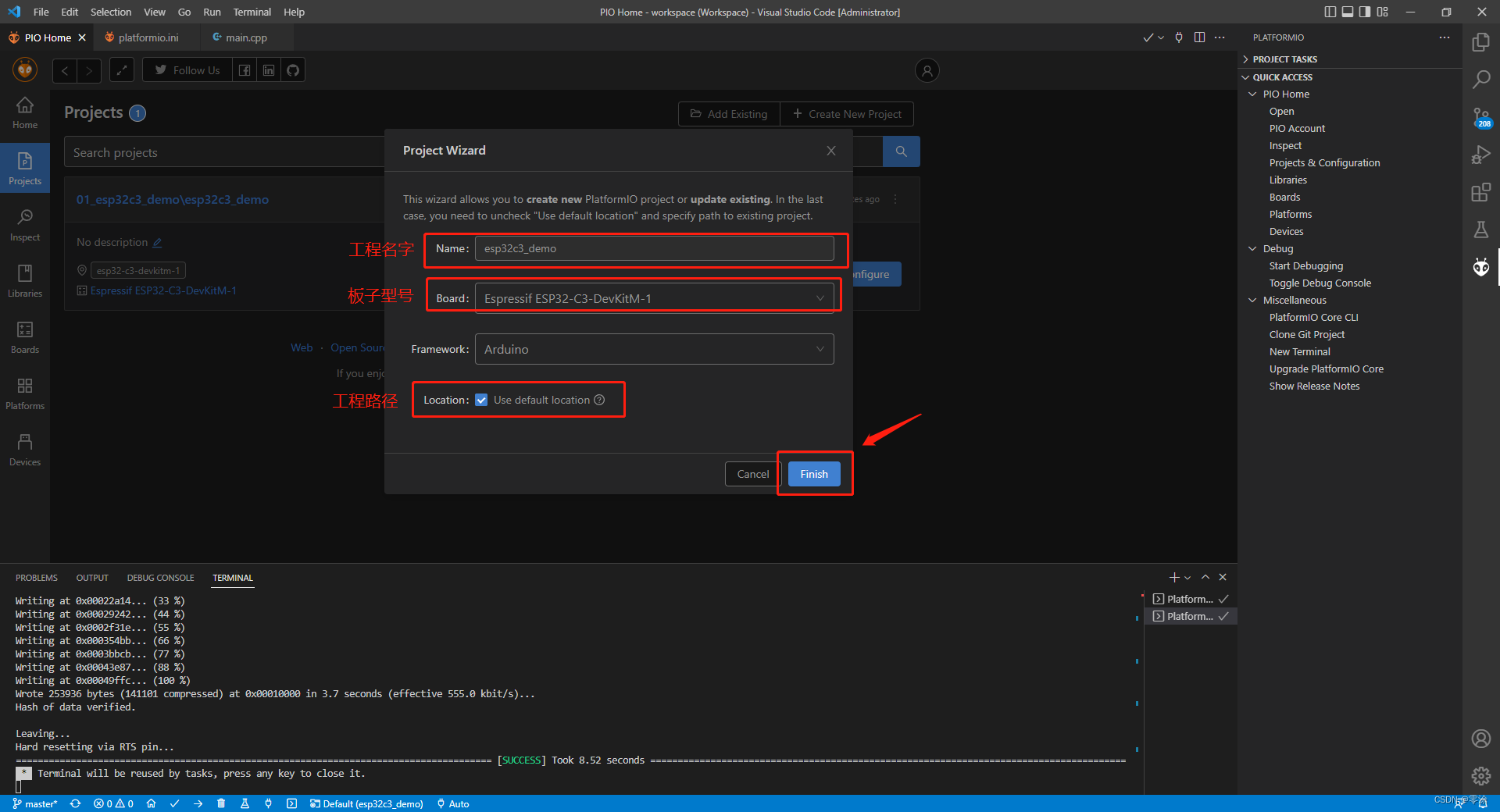Toggle the primary side bar layout button
The image size is (1500, 812).
point(1330,12)
